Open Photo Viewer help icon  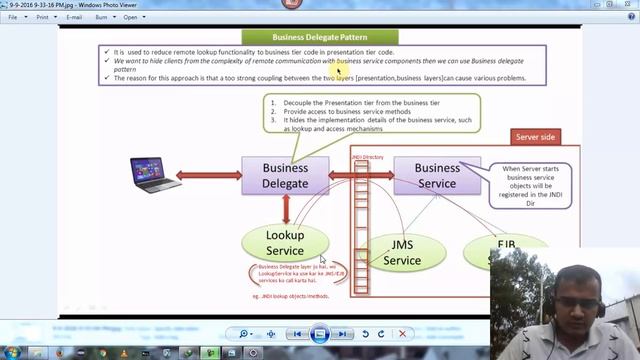coord(631,17)
